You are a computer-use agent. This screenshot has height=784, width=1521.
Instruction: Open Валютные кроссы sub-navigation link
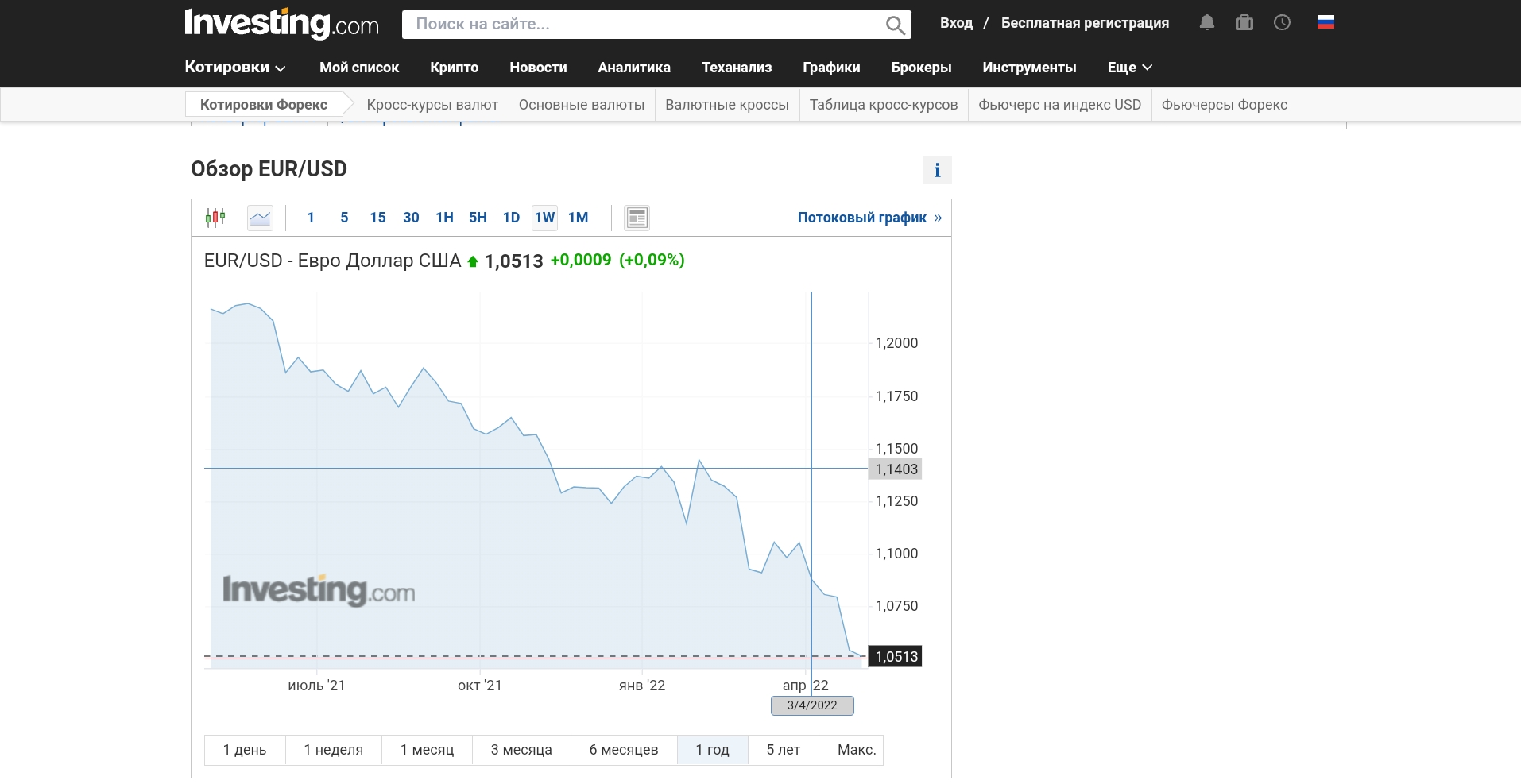click(727, 105)
